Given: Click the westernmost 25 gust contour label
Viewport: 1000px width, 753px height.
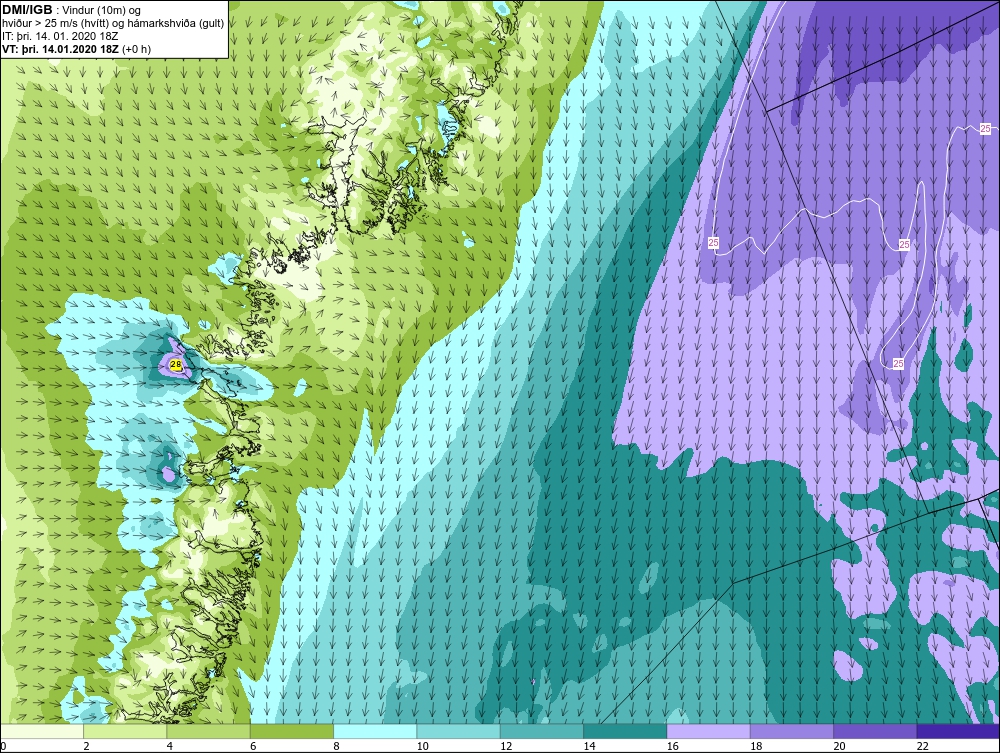Looking at the screenshot, I should [713, 242].
